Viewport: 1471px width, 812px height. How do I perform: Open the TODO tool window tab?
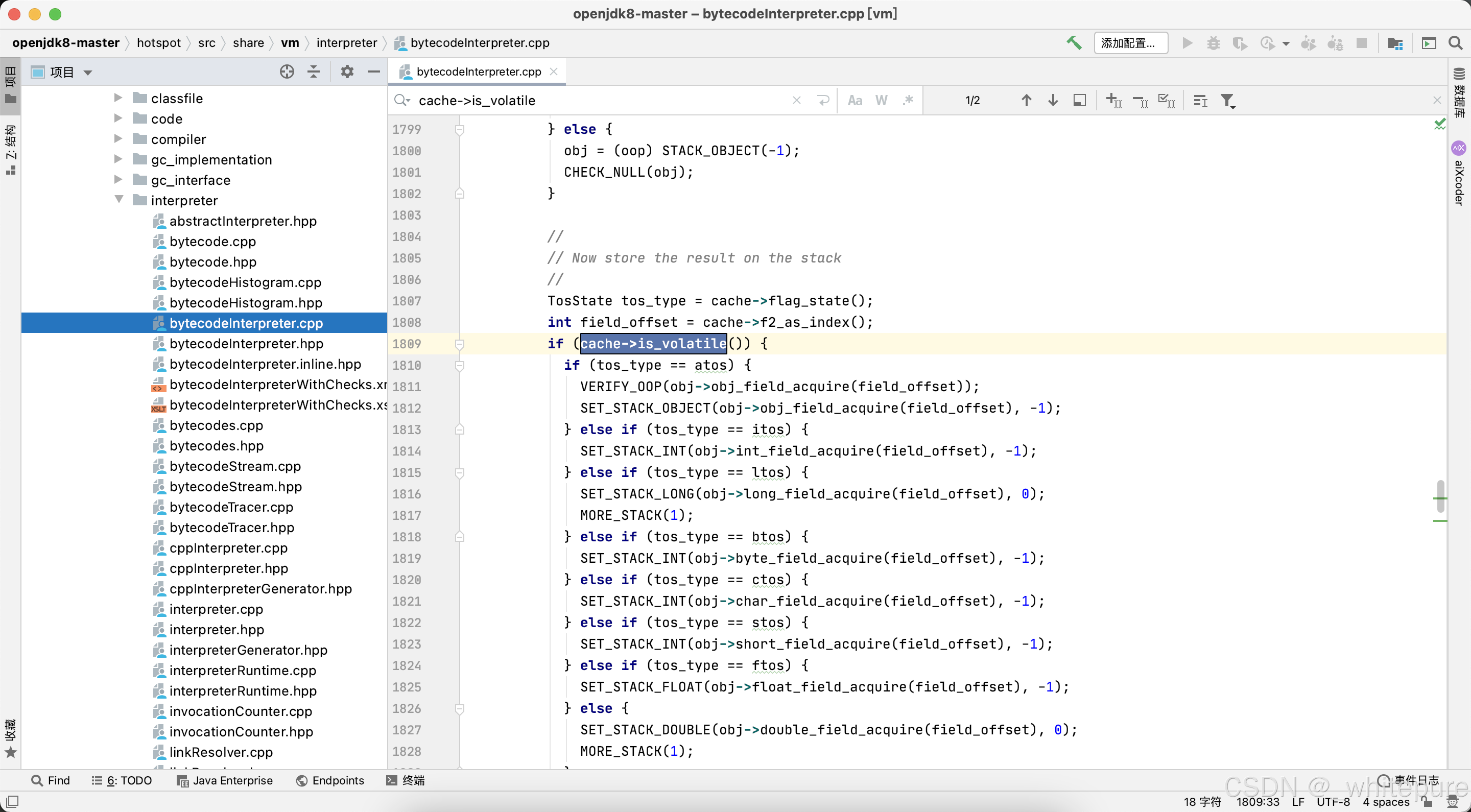[x=122, y=780]
